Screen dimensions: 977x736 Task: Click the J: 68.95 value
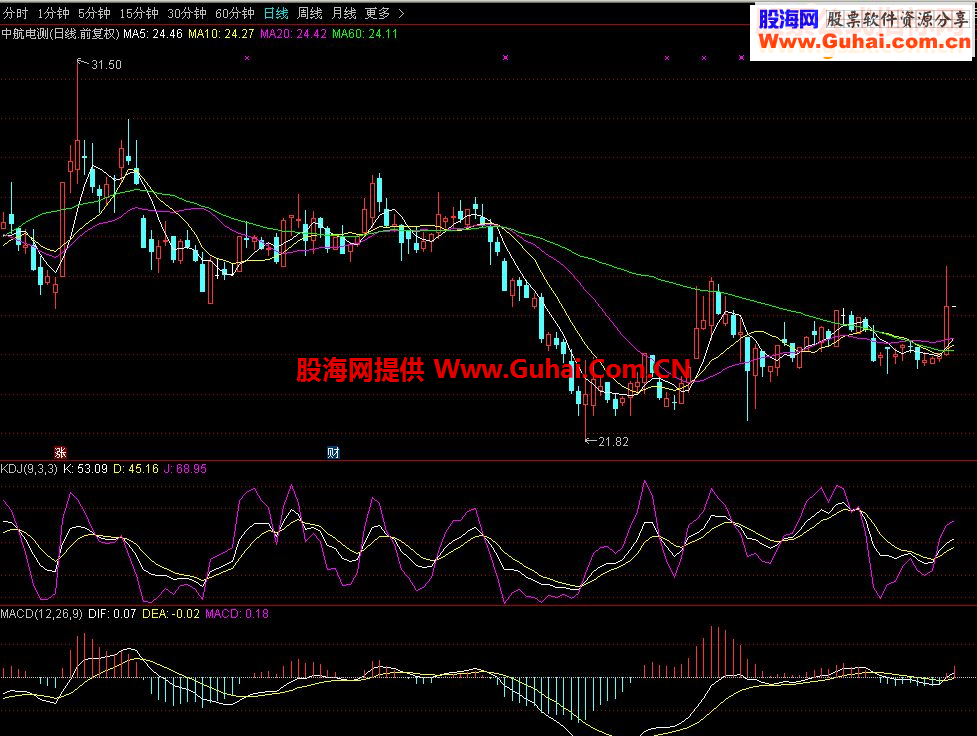[x=185, y=469]
